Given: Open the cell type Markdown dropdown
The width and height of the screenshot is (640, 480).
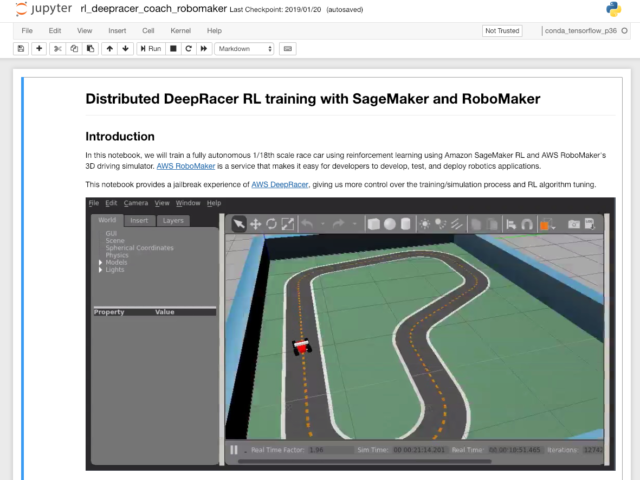Looking at the screenshot, I should pos(244,49).
